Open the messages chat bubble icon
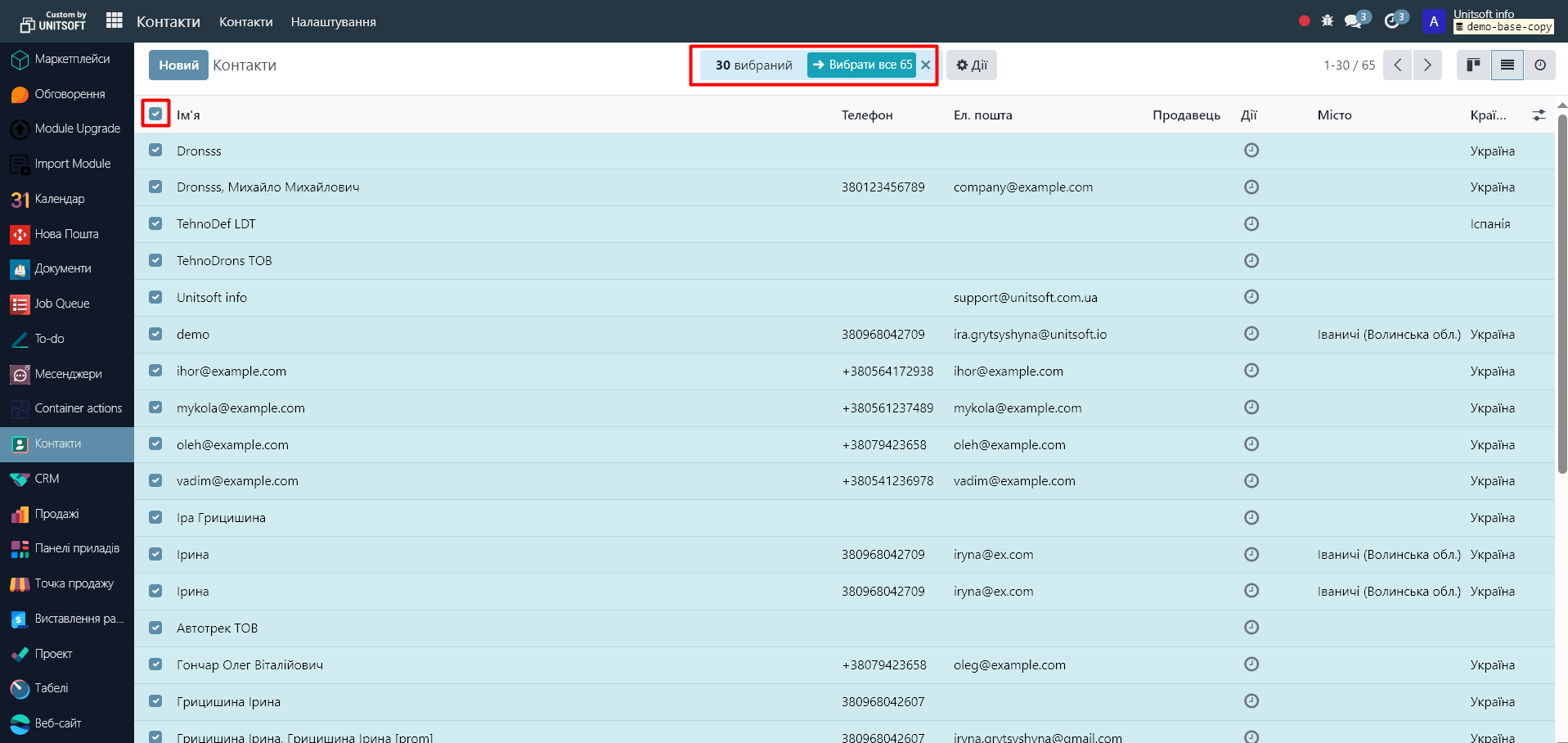 (x=1354, y=21)
